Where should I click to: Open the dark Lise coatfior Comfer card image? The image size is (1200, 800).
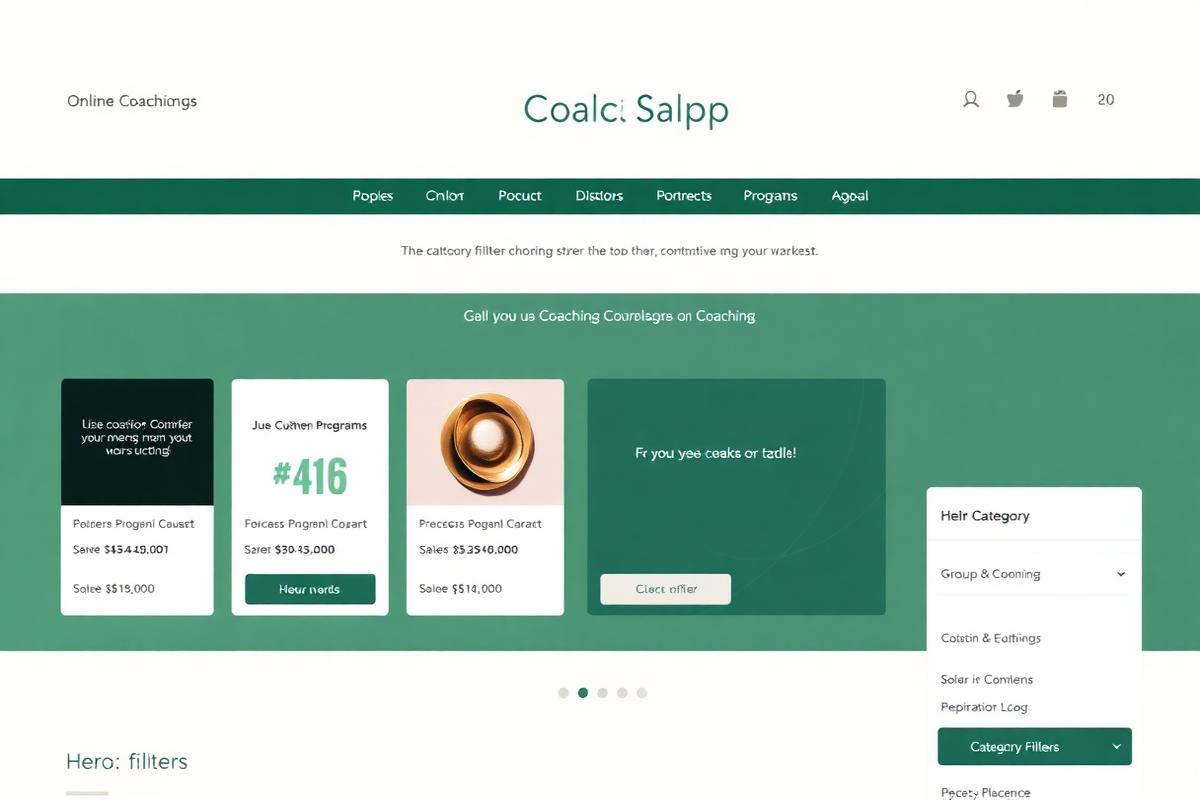click(137, 442)
